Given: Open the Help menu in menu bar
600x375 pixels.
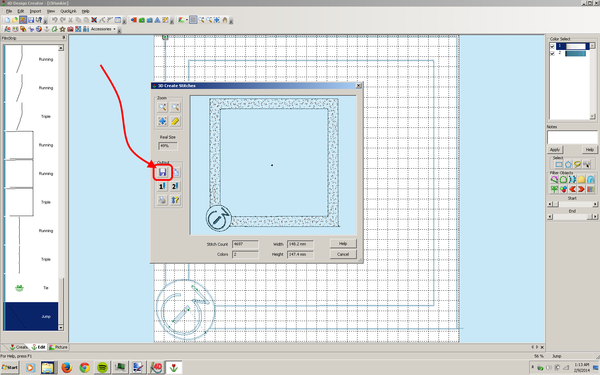Looking at the screenshot, I should coord(85,11).
